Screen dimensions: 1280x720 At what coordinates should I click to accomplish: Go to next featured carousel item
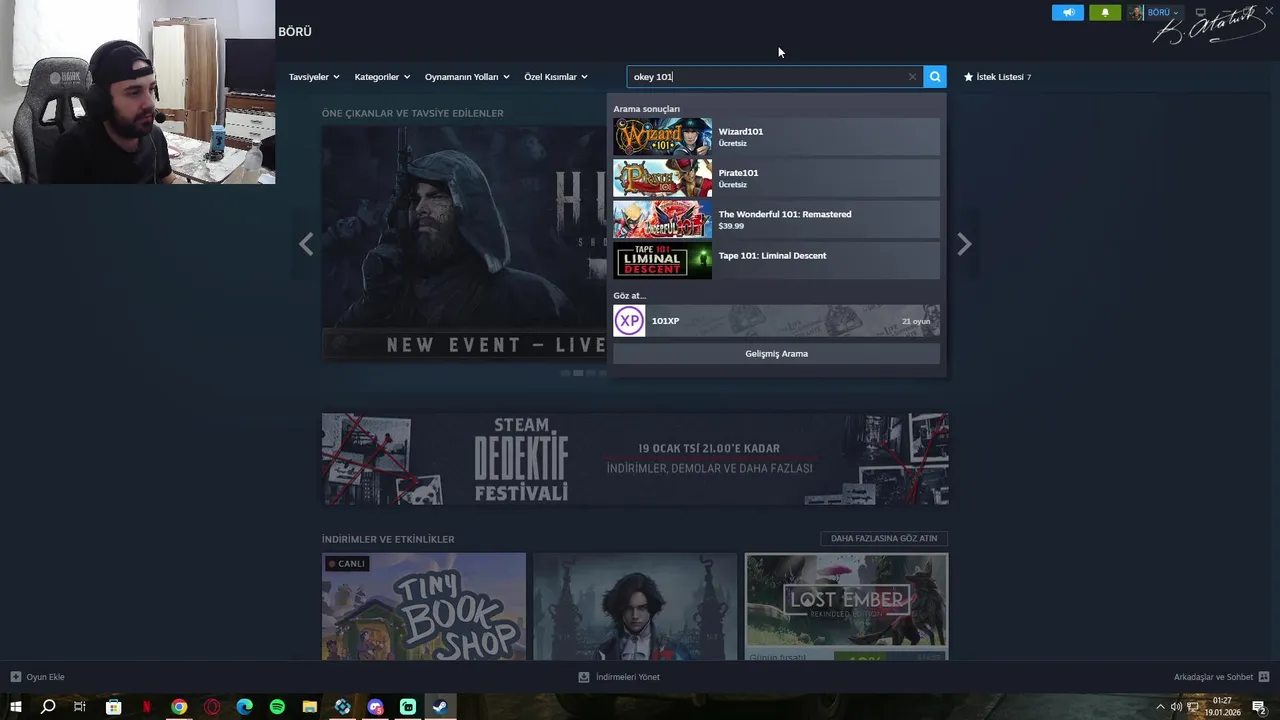click(964, 244)
